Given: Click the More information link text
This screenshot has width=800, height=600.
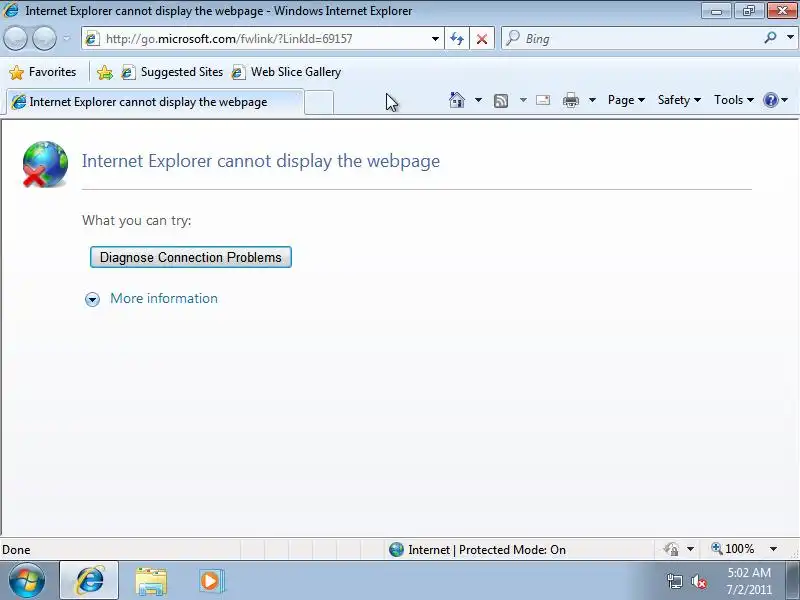Looking at the screenshot, I should 164,298.
